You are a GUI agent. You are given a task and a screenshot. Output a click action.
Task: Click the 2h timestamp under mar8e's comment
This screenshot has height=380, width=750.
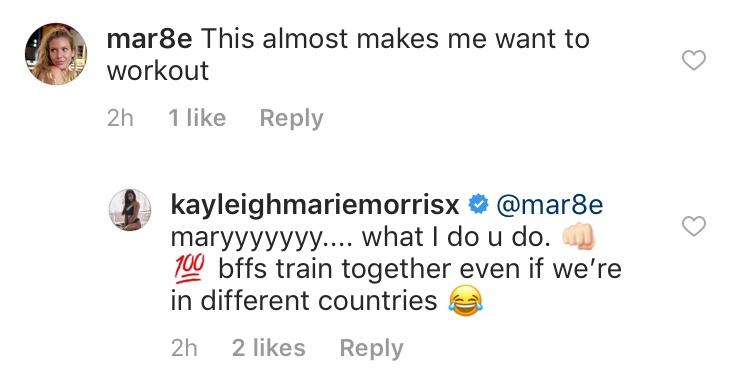[120, 118]
